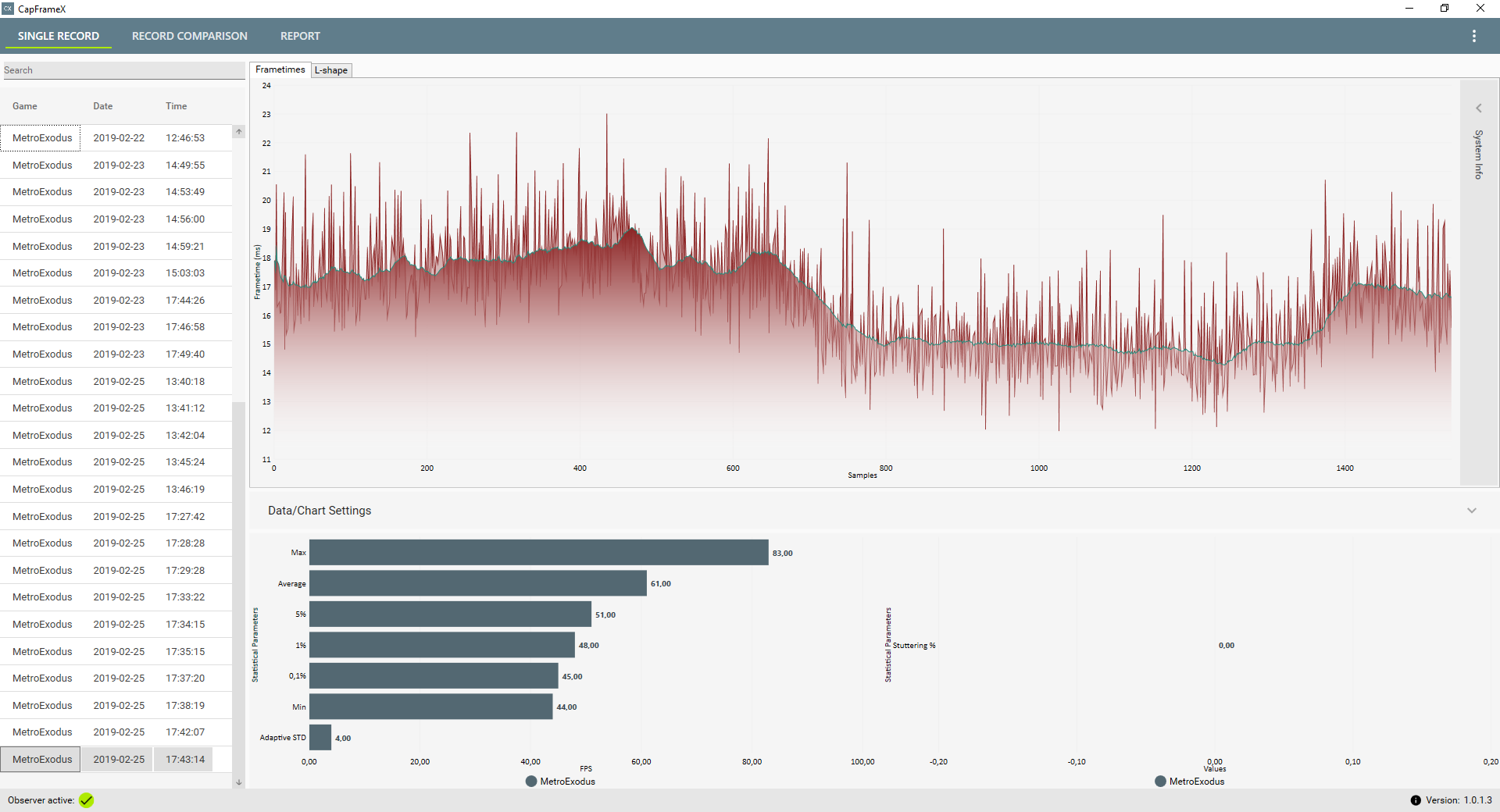The image size is (1500, 812).
Task: Select the record timed 17:37:20
Action: pos(116,678)
